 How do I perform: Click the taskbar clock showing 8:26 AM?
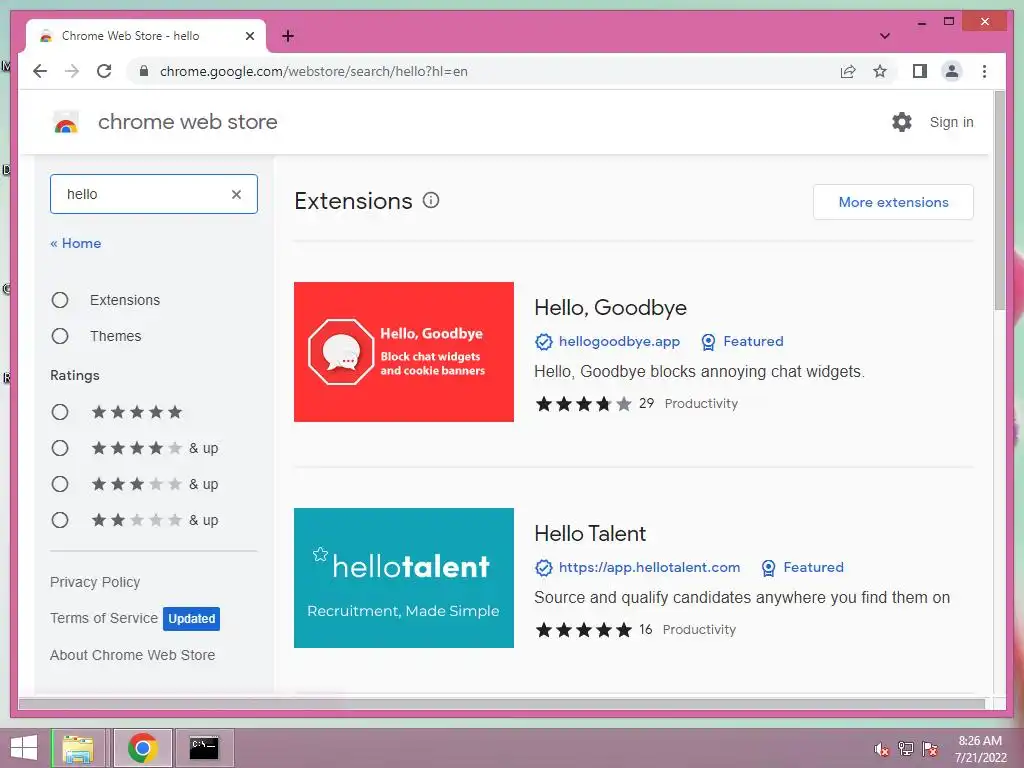[980, 749]
